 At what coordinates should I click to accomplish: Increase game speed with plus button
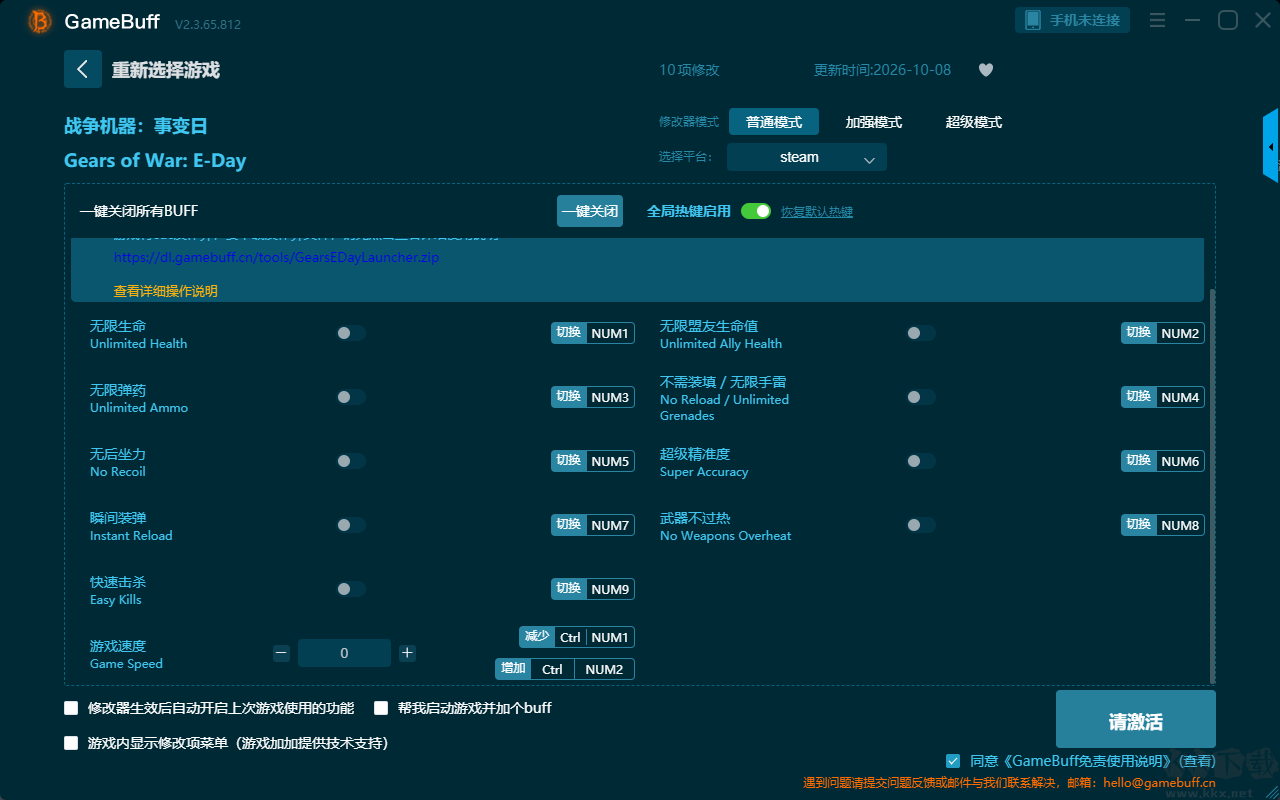(x=407, y=653)
